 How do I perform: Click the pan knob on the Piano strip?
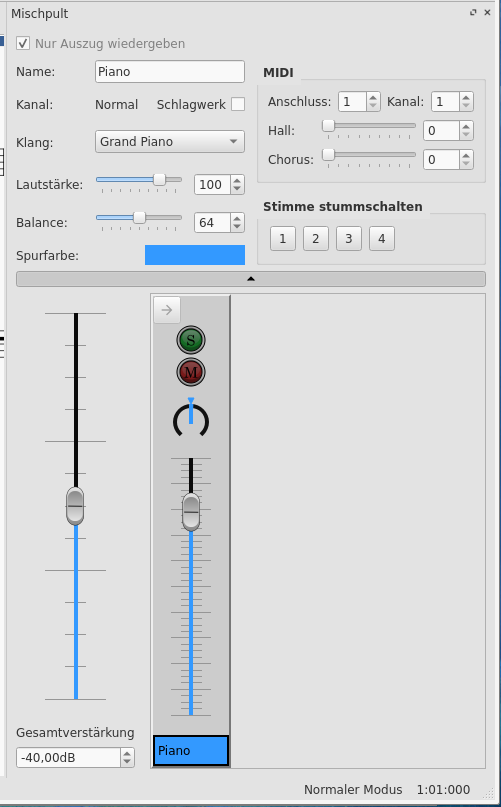click(x=191, y=418)
